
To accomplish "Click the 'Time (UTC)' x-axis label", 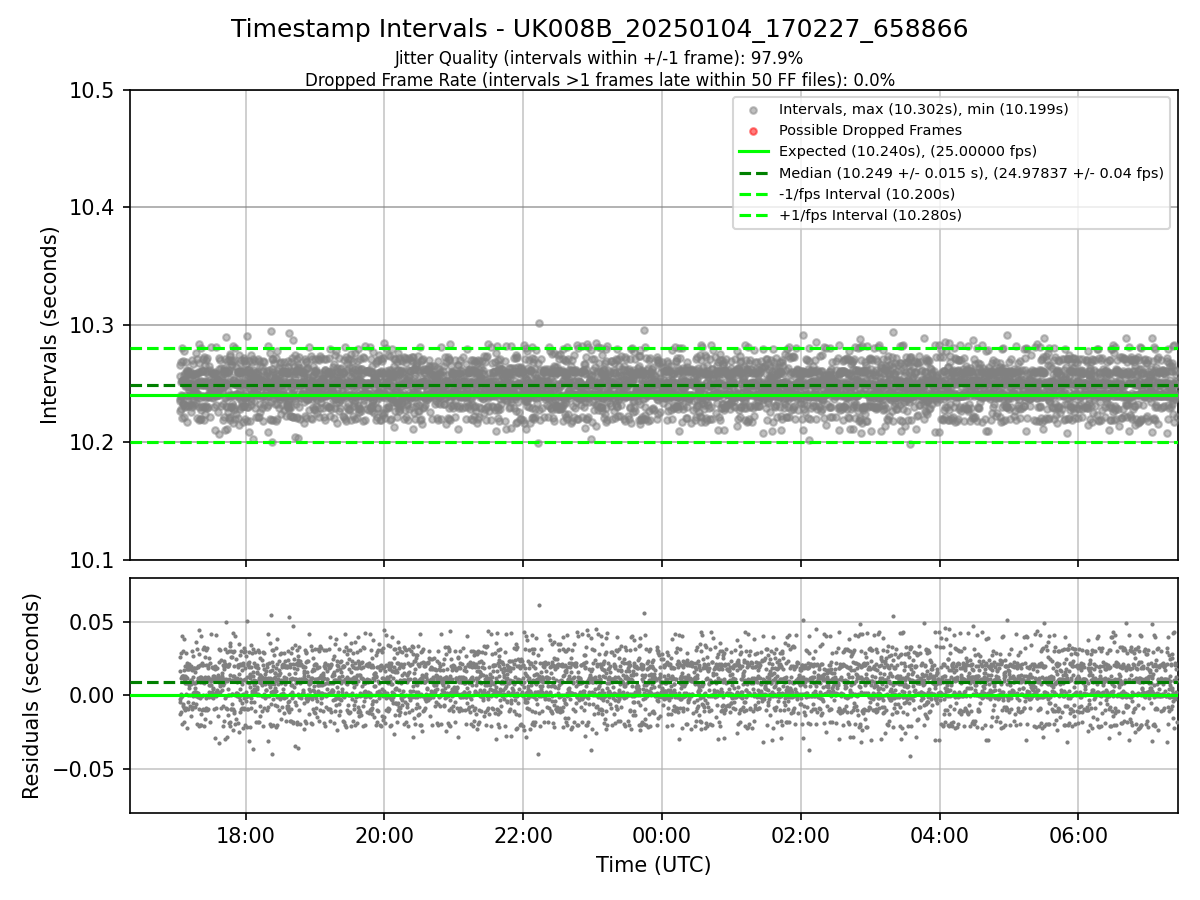I will [x=654, y=865].
